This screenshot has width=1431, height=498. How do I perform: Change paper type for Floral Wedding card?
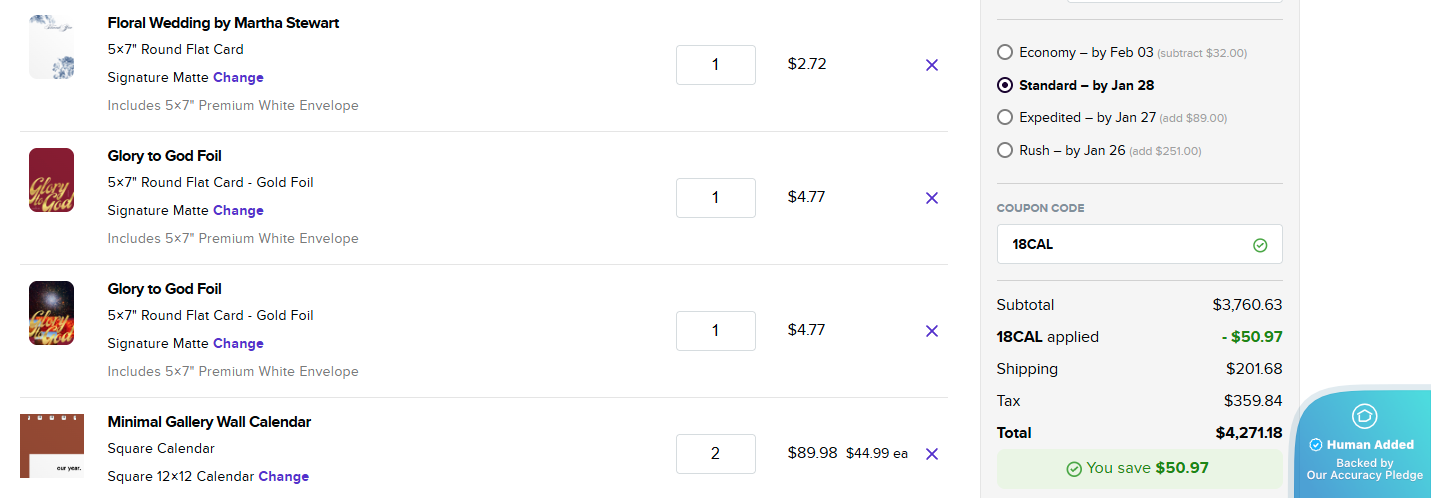(x=238, y=78)
